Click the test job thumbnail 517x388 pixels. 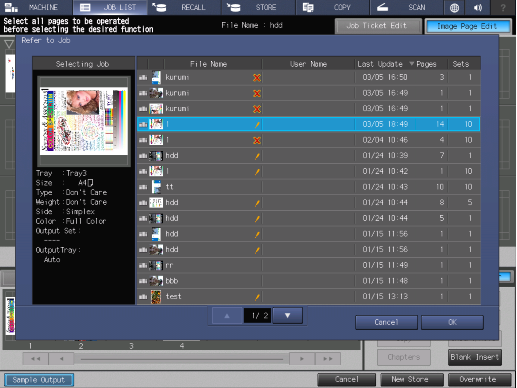(156, 297)
